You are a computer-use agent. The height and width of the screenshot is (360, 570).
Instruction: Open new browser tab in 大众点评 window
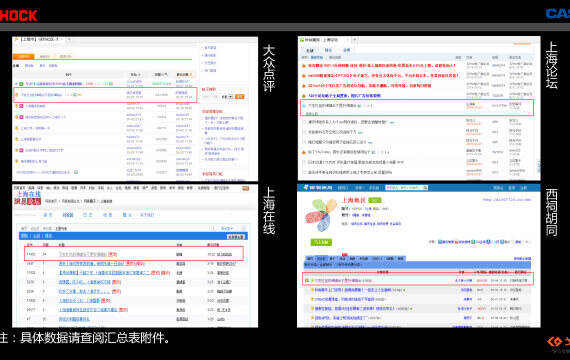tap(69, 39)
